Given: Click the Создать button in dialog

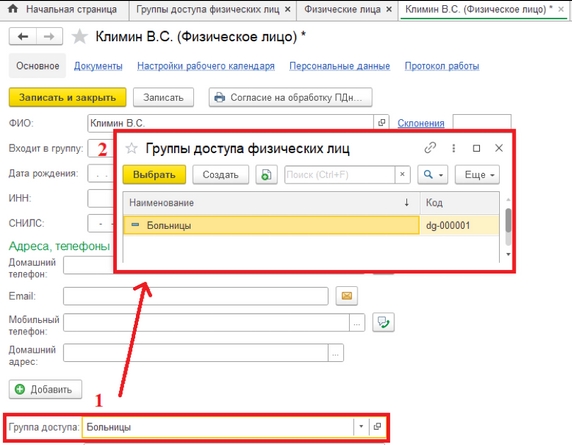Looking at the screenshot, I should pos(220,175).
